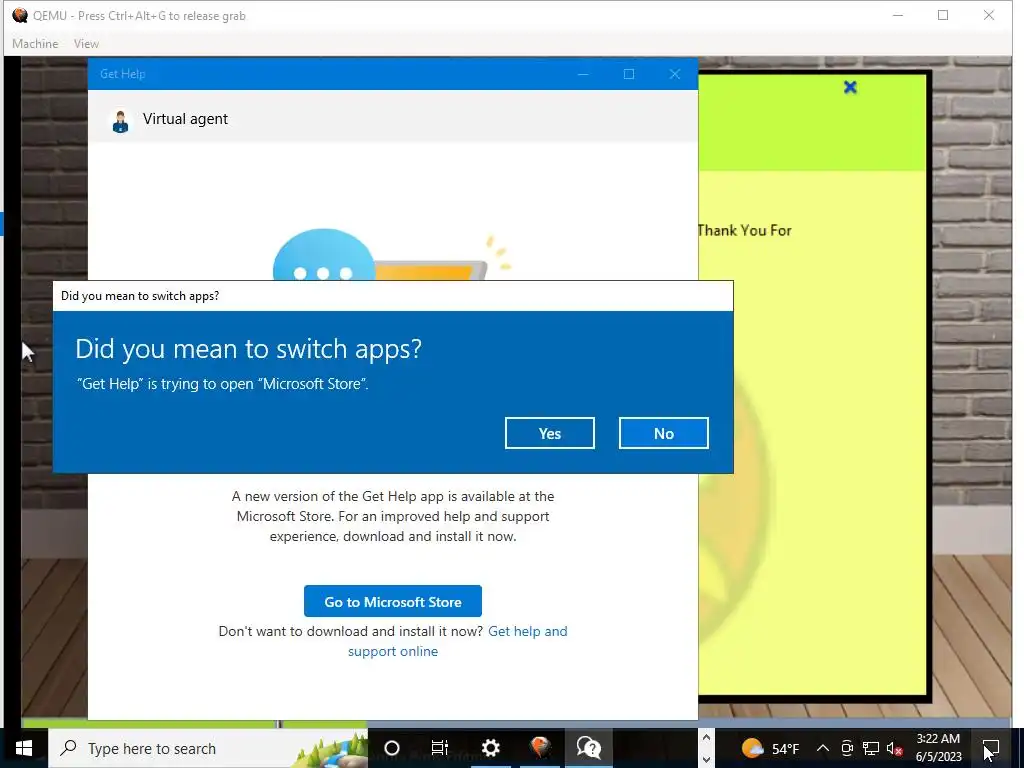Open network status tray icon

[870, 748]
